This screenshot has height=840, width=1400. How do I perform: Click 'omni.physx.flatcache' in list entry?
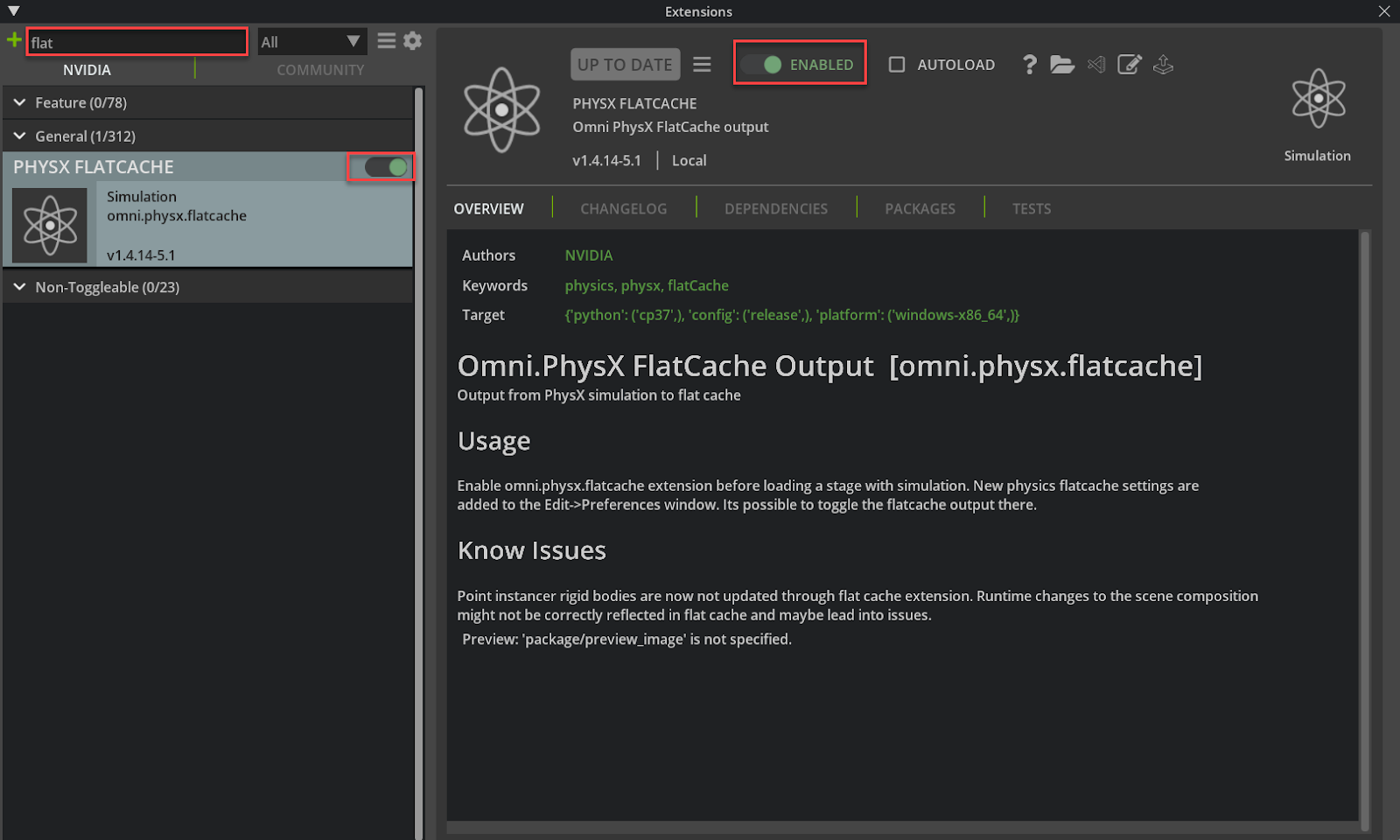[x=177, y=216]
